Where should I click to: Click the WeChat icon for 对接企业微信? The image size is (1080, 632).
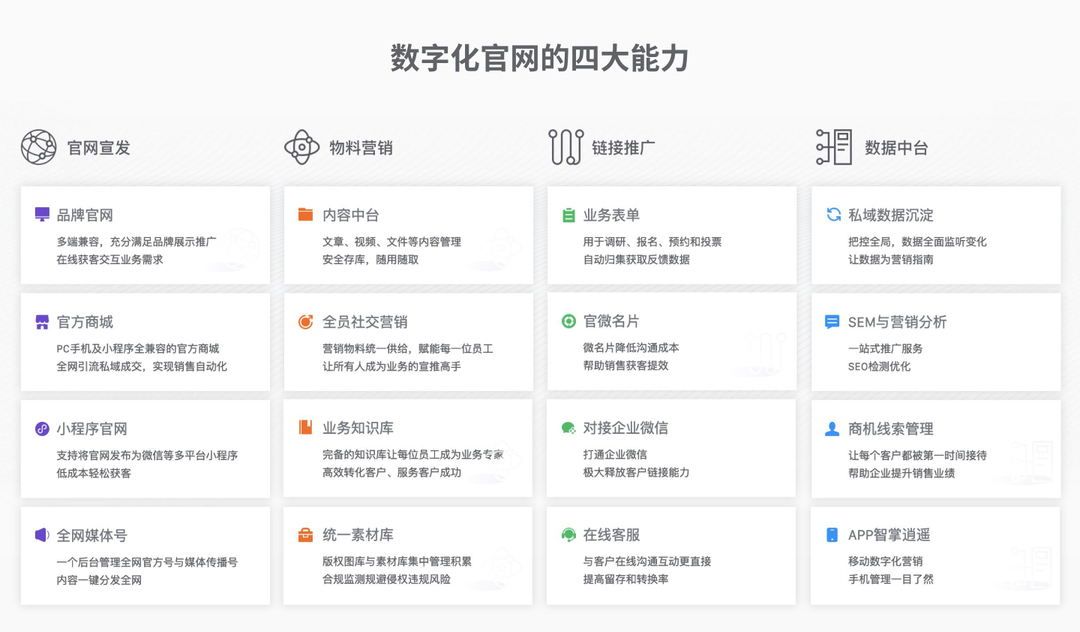(568, 428)
